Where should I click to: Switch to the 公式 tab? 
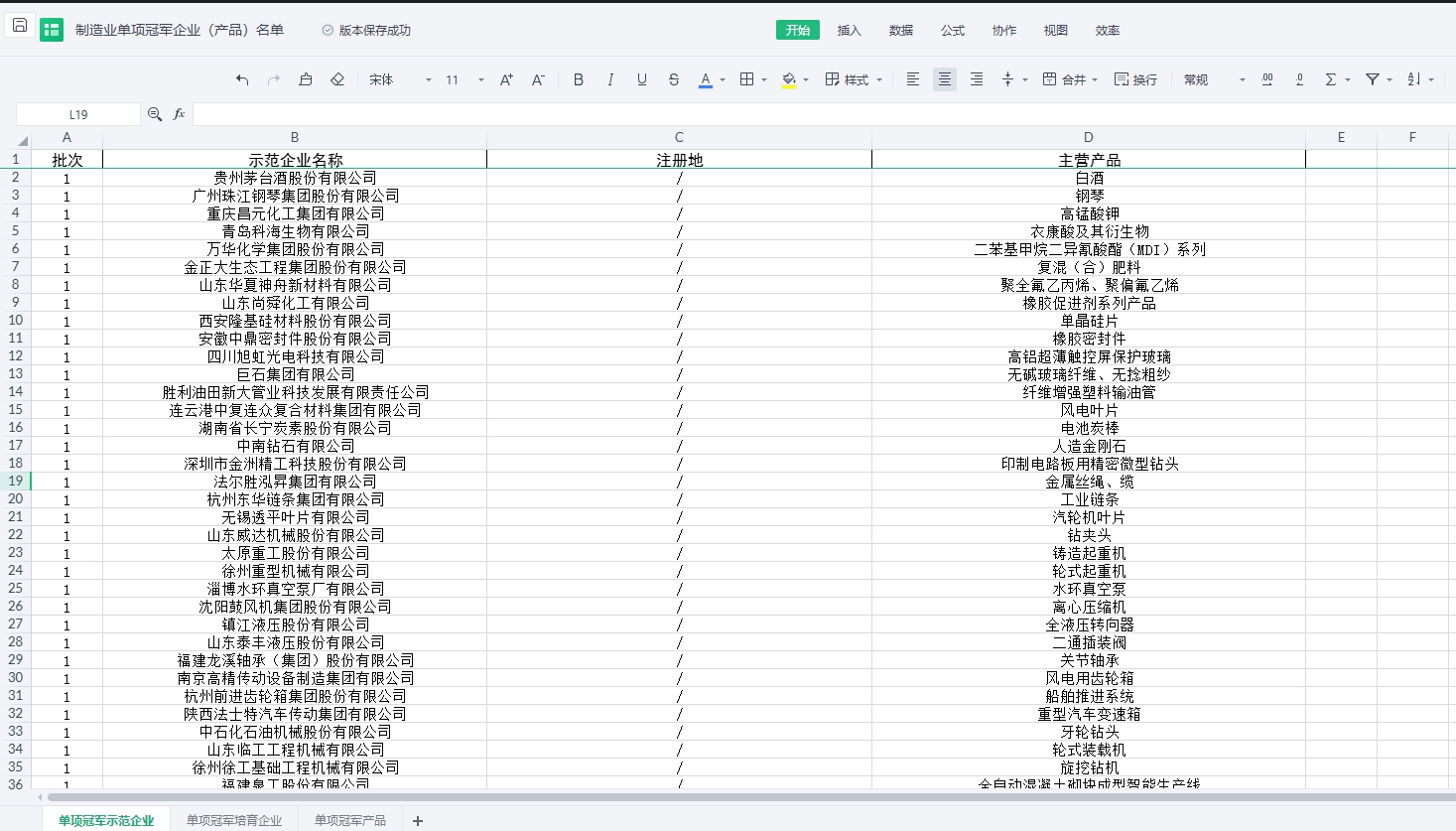(x=953, y=30)
